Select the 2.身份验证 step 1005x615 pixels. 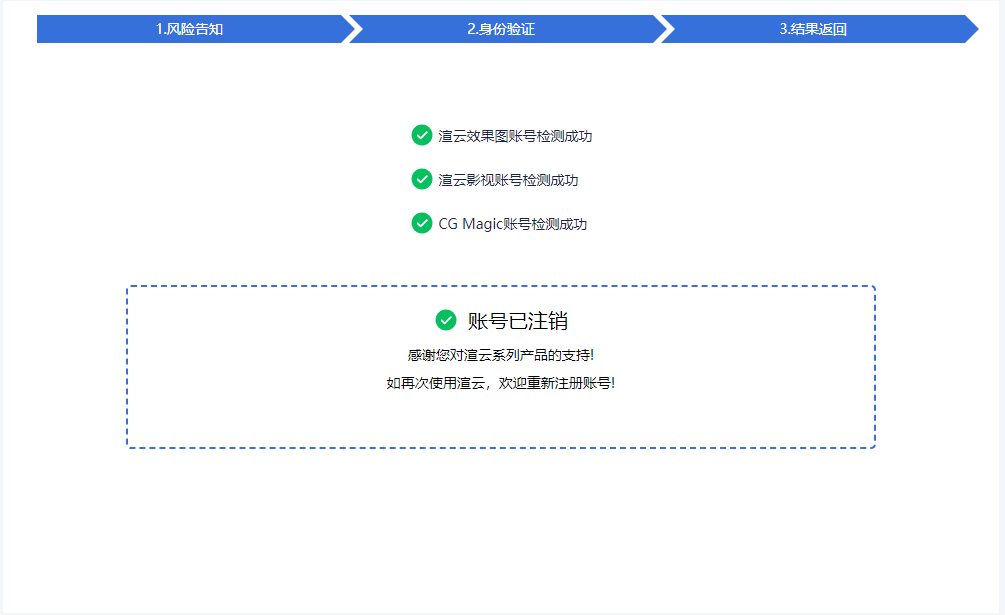[x=501, y=29]
